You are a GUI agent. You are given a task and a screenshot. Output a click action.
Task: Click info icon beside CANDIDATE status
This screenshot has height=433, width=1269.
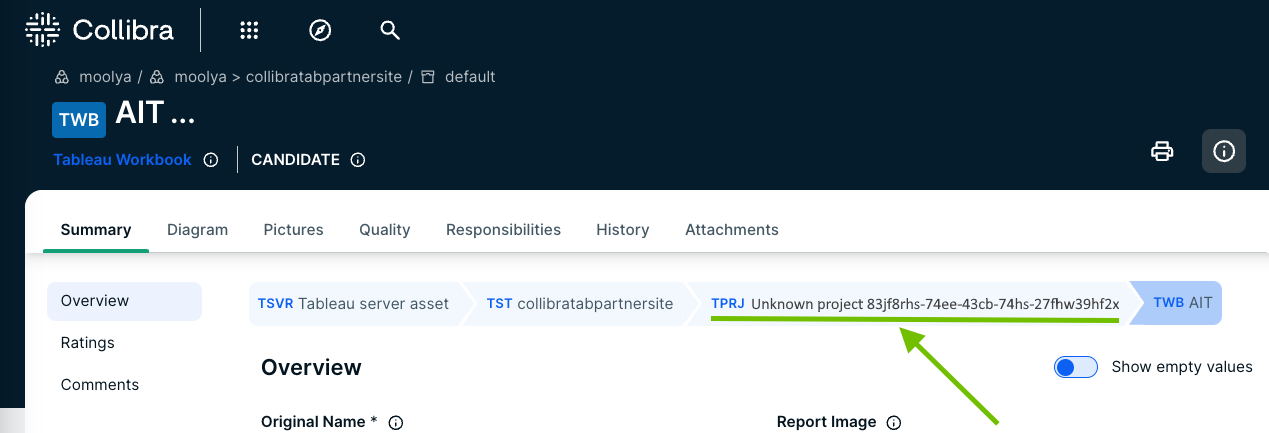pyautogui.click(x=358, y=160)
